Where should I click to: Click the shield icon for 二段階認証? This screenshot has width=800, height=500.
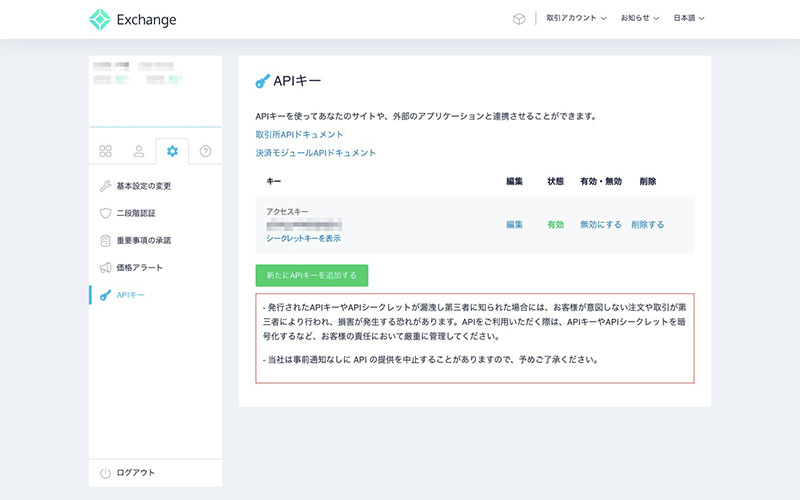tap(105, 213)
